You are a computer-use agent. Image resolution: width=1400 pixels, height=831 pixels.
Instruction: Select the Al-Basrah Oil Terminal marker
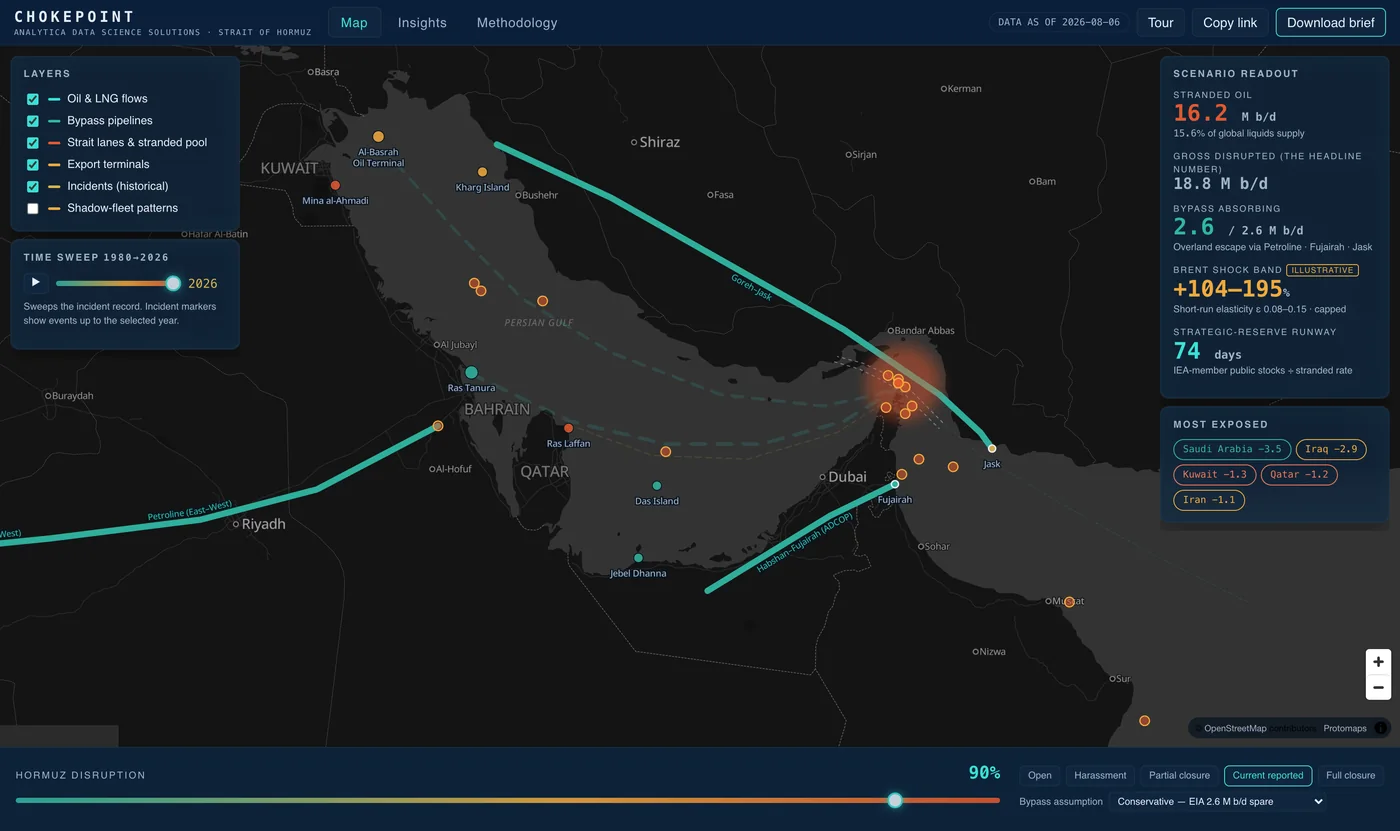378,136
